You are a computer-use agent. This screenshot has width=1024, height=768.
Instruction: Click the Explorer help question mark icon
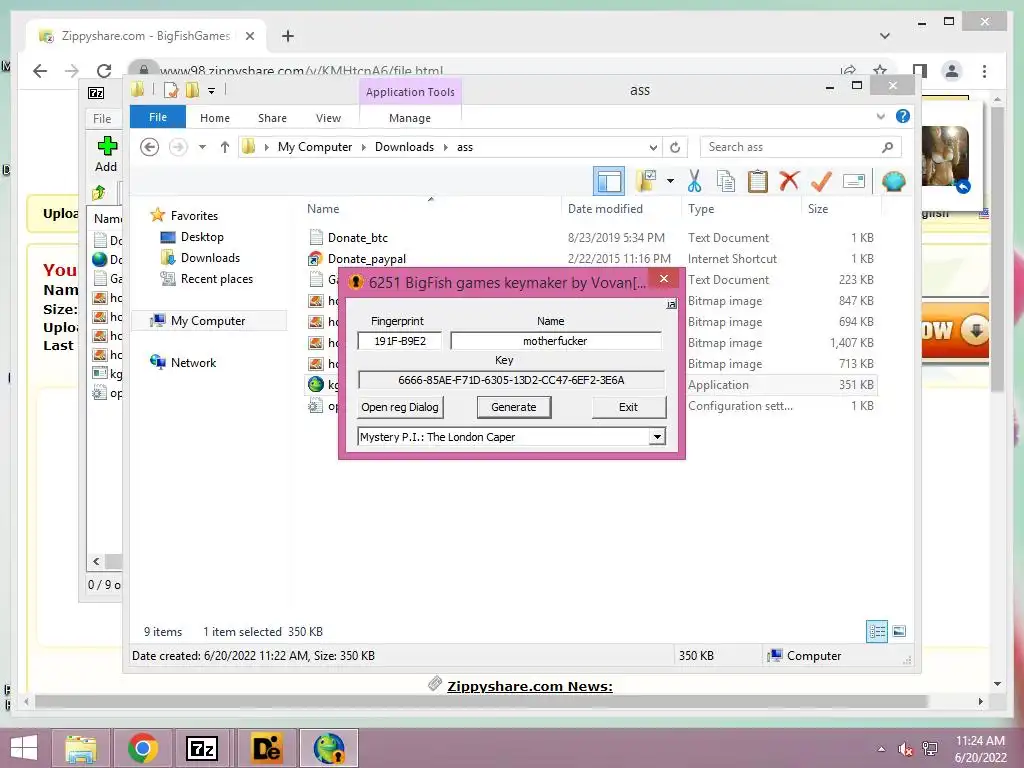pyautogui.click(x=903, y=116)
